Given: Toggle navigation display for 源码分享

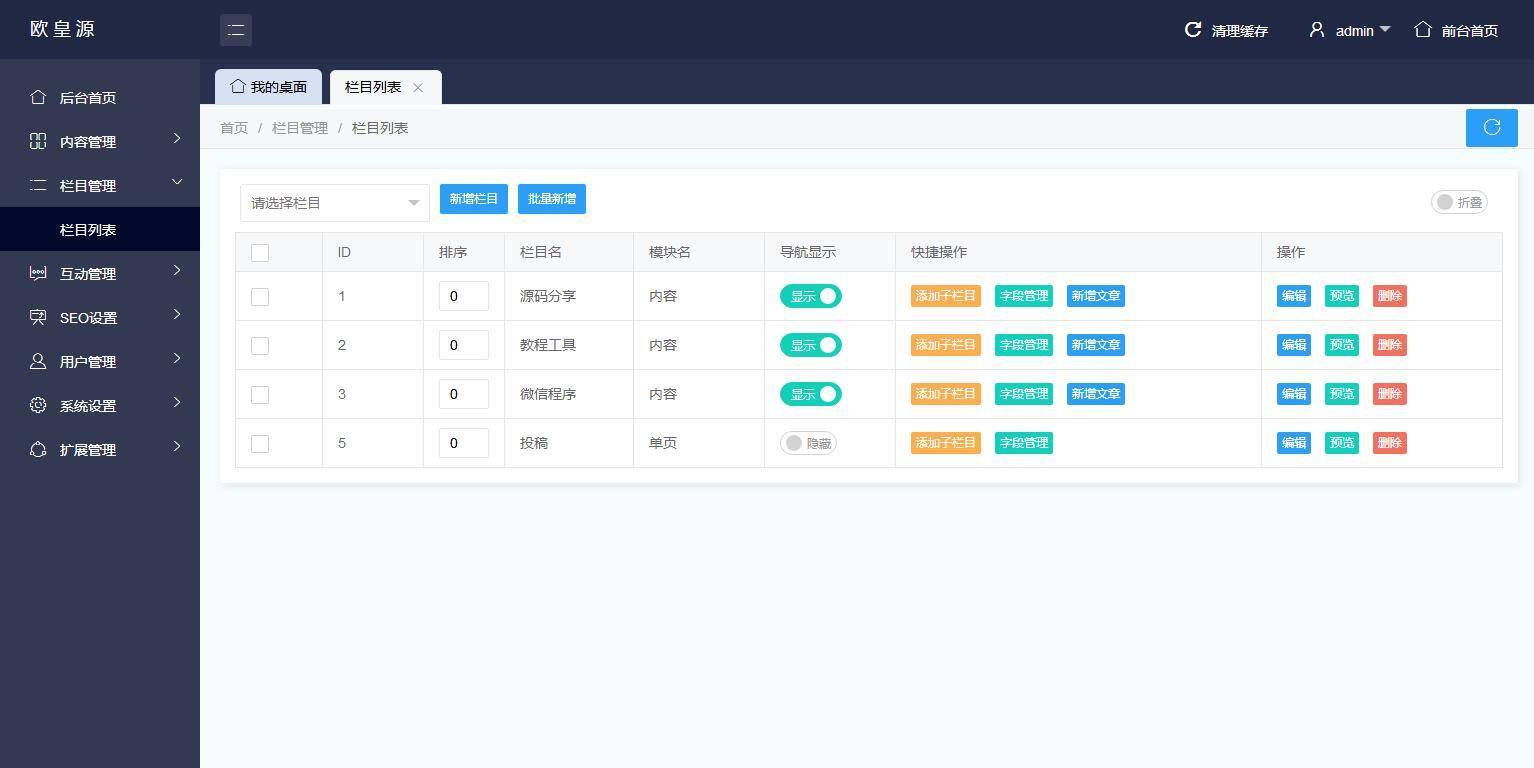Looking at the screenshot, I should tap(811, 296).
